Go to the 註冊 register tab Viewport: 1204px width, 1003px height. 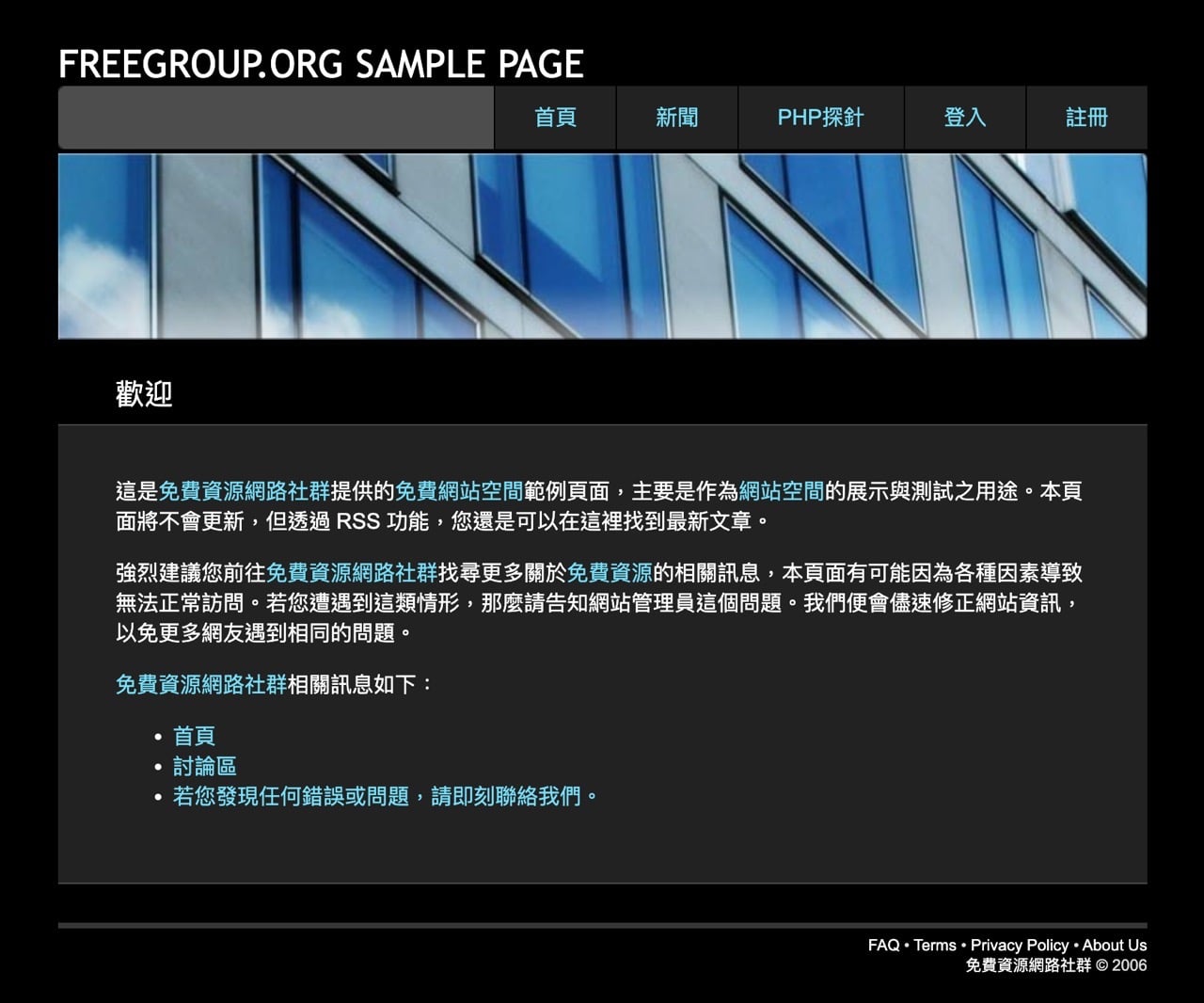(x=1086, y=118)
